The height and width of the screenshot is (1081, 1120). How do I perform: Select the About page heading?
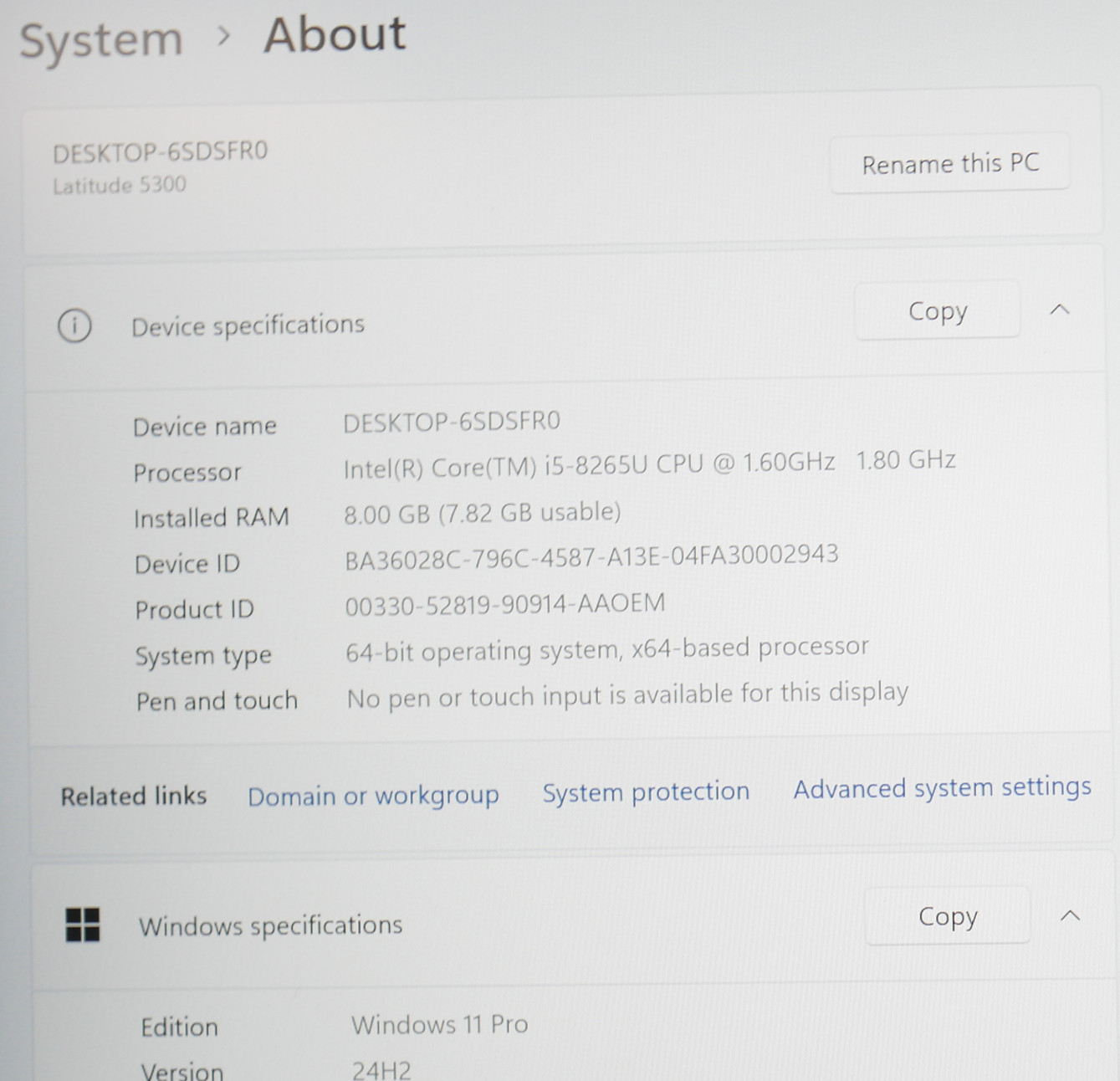(335, 35)
